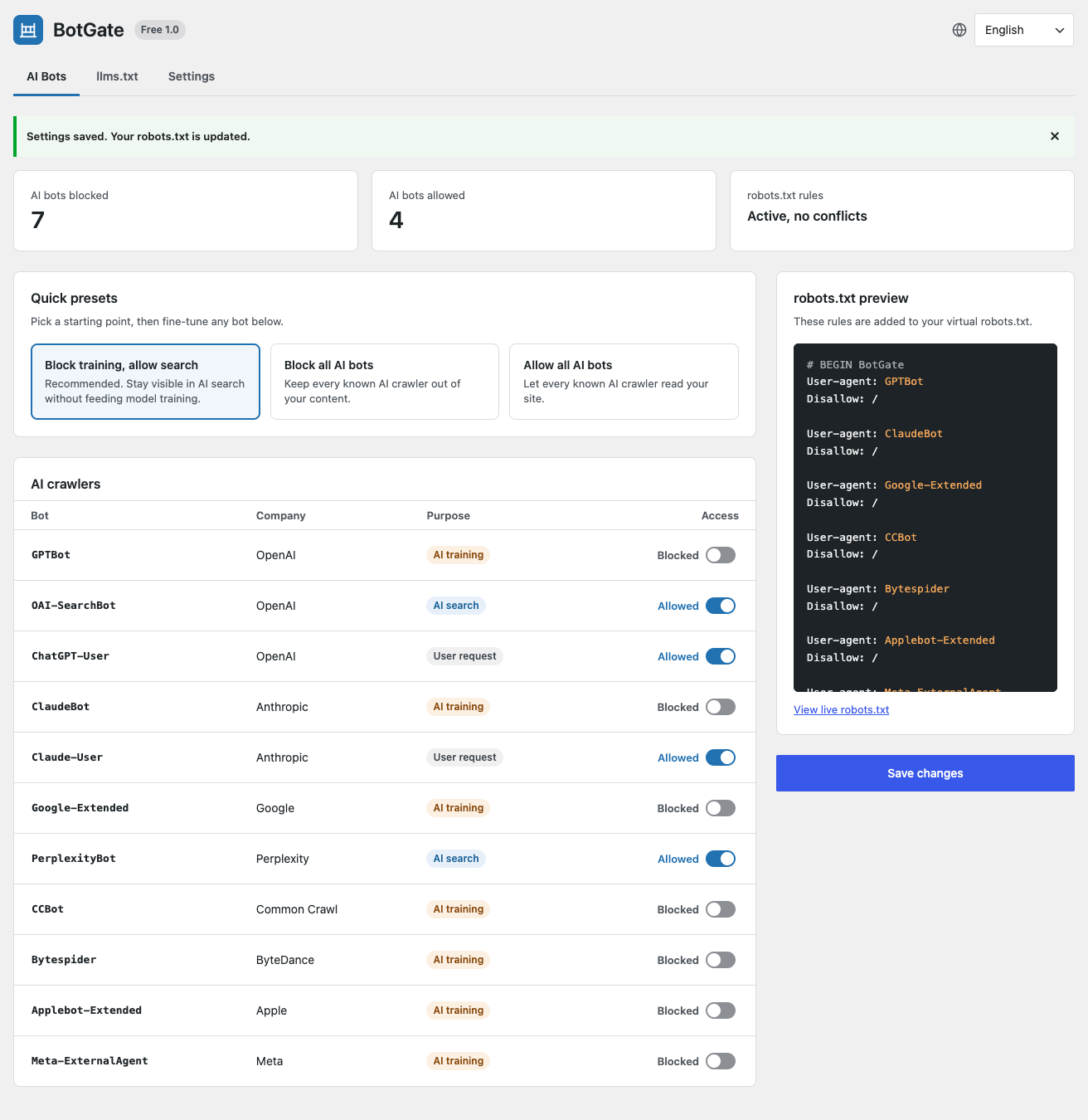Click the ByteDance company cell
The image size is (1088, 1120).
pos(285,960)
